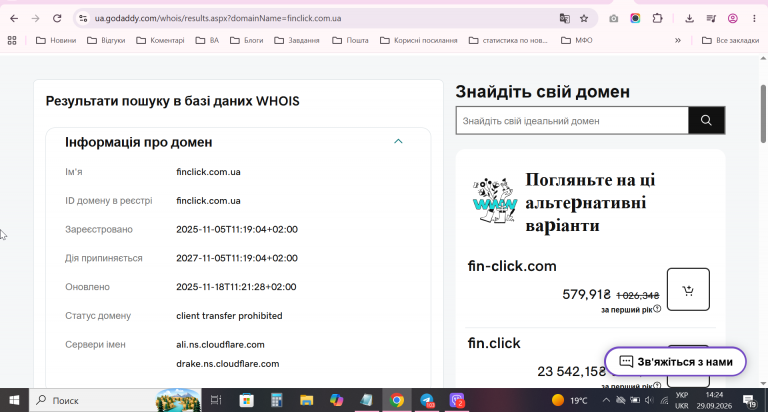Open the apps grid in bookmarks bar
The image size is (768, 412).
12,40
